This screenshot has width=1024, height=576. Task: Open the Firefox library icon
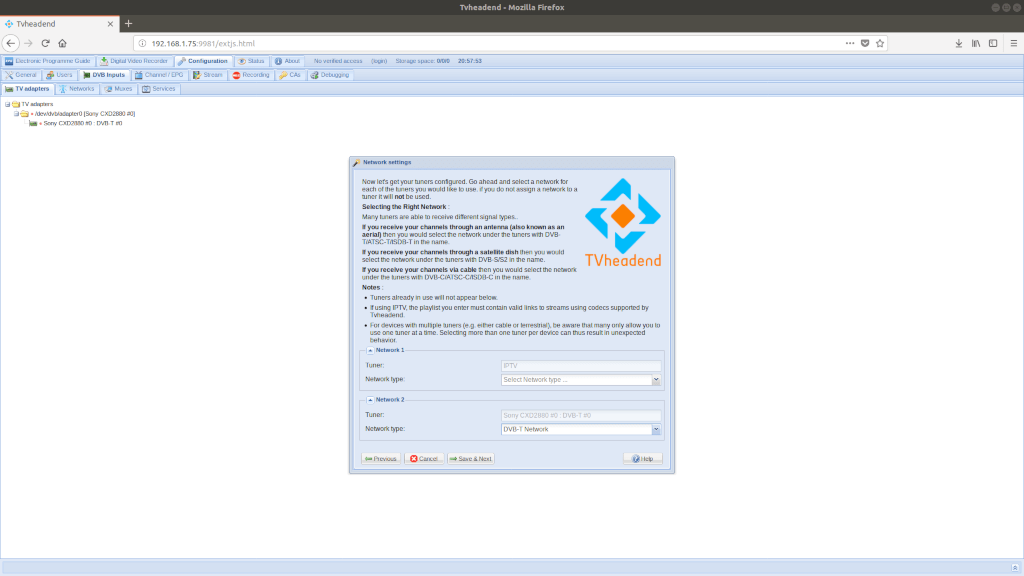[975, 43]
